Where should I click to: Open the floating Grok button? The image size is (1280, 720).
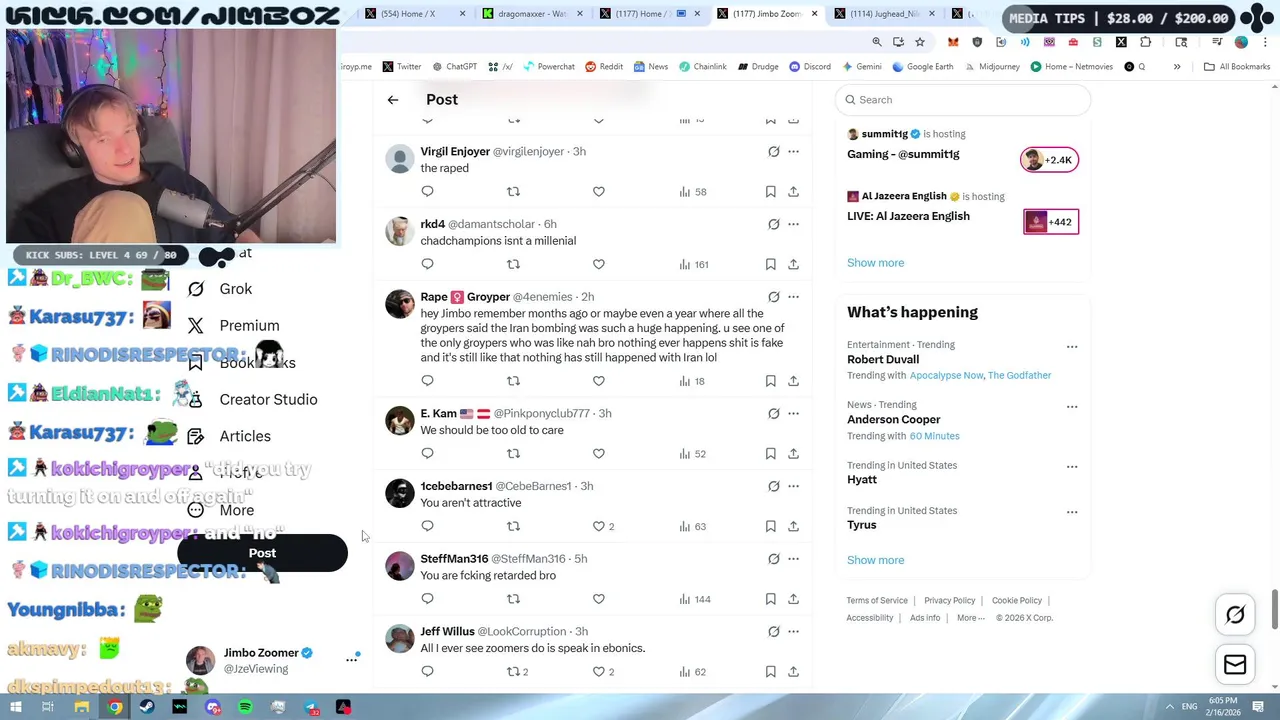1235,615
